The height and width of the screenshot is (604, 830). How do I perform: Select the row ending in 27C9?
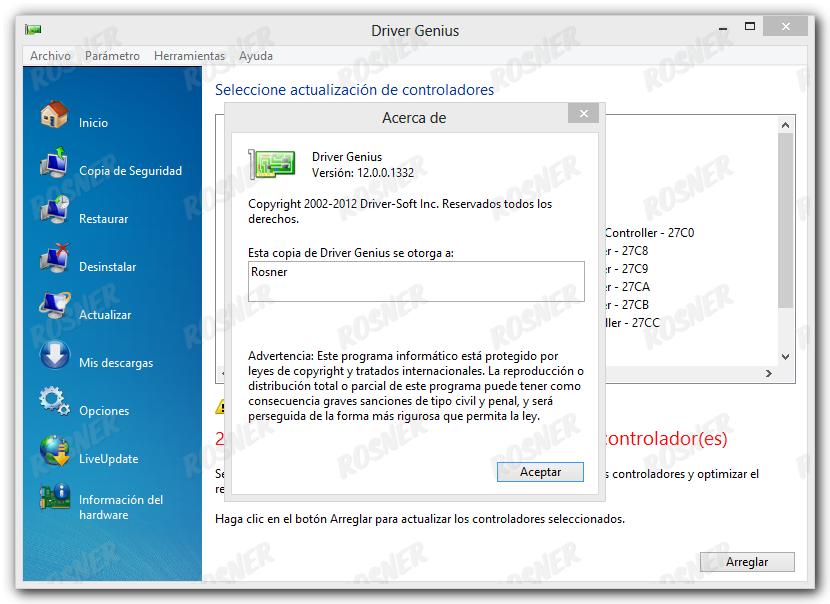[x=627, y=269]
